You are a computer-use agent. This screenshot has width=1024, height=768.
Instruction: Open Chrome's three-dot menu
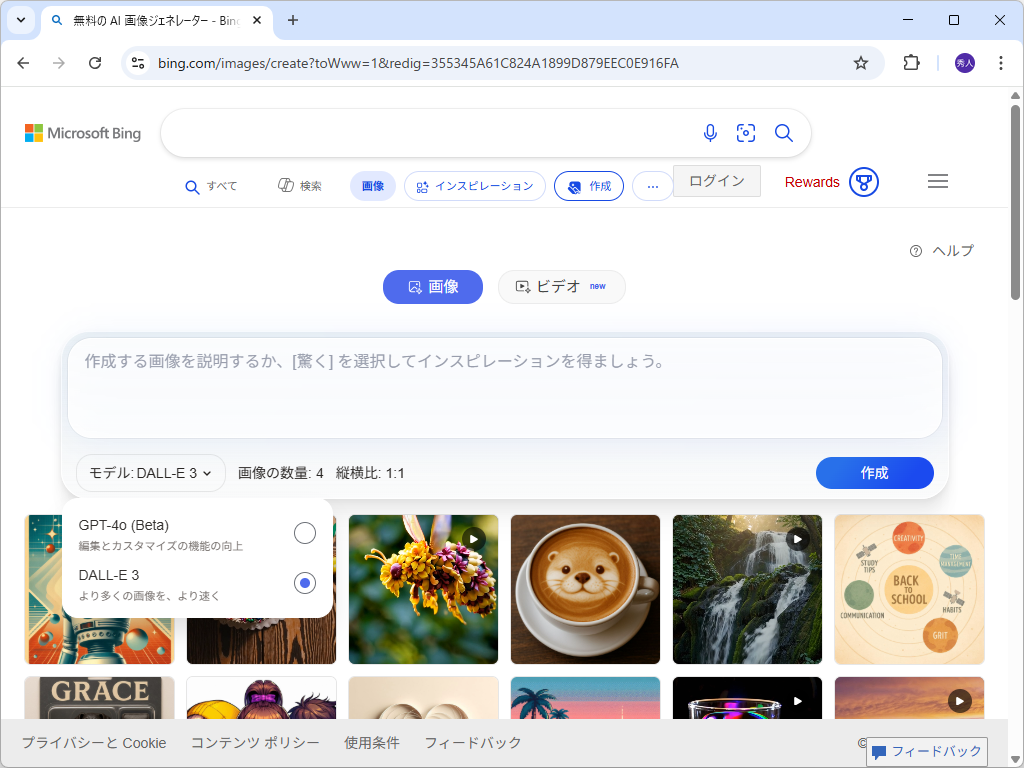click(1000, 62)
